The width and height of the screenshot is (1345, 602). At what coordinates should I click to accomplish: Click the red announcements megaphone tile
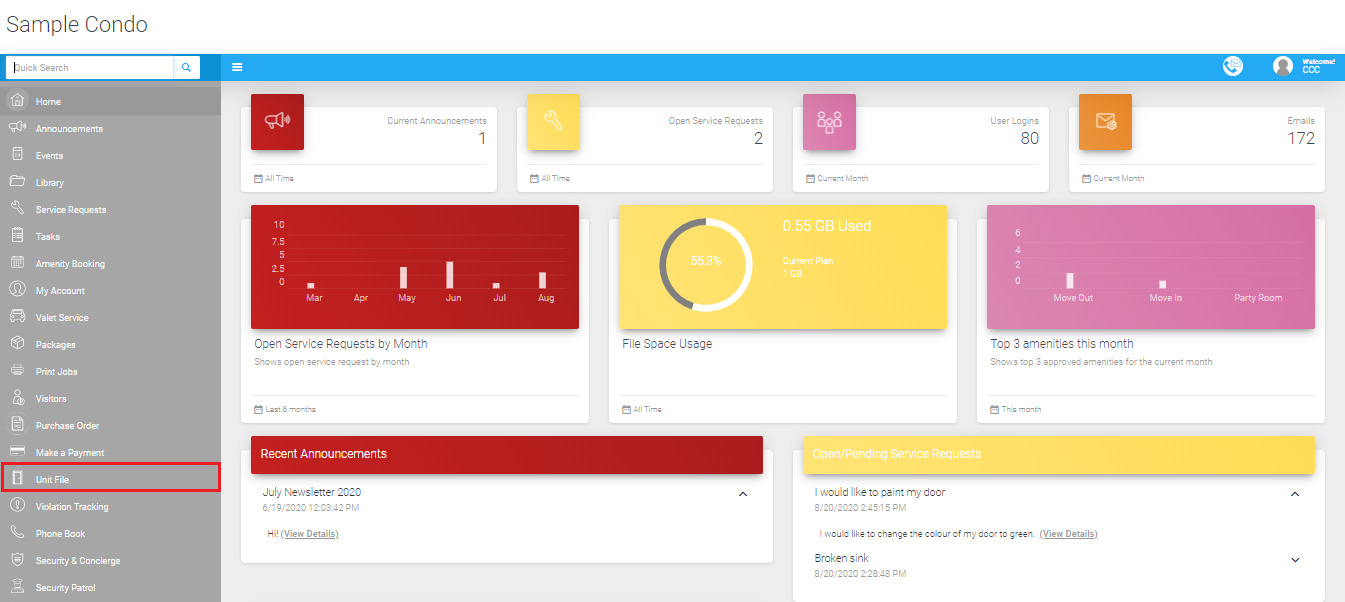click(277, 121)
